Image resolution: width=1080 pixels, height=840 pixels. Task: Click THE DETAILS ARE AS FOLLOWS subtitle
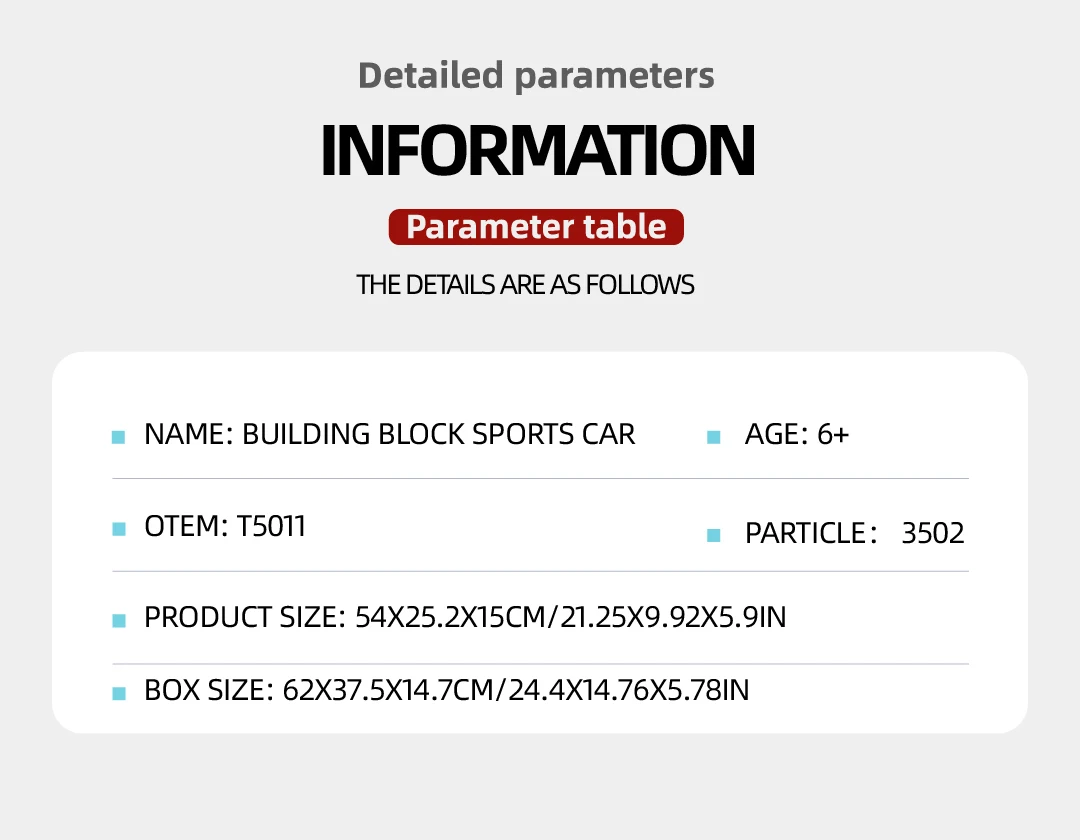tap(525, 285)
